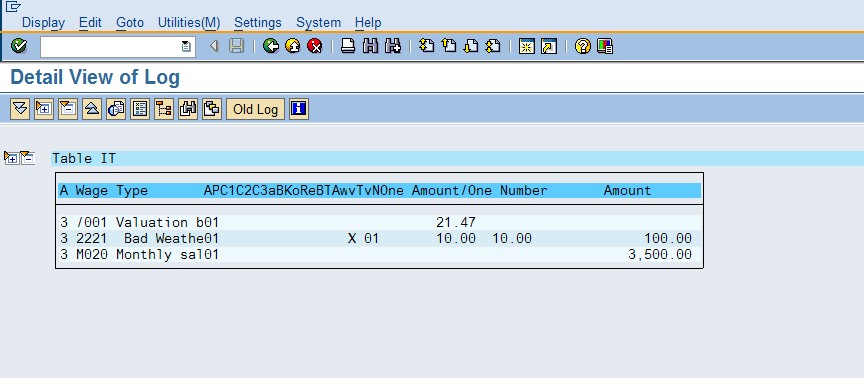Select the Table IT heading row
Image resolution: width=864 pixels, height=378 pixels.
457,159
